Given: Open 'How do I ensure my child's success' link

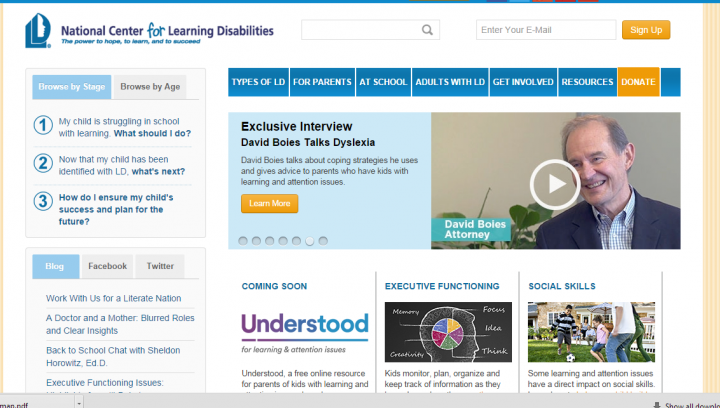Looking at the screenshot, I should pos(116,209).
